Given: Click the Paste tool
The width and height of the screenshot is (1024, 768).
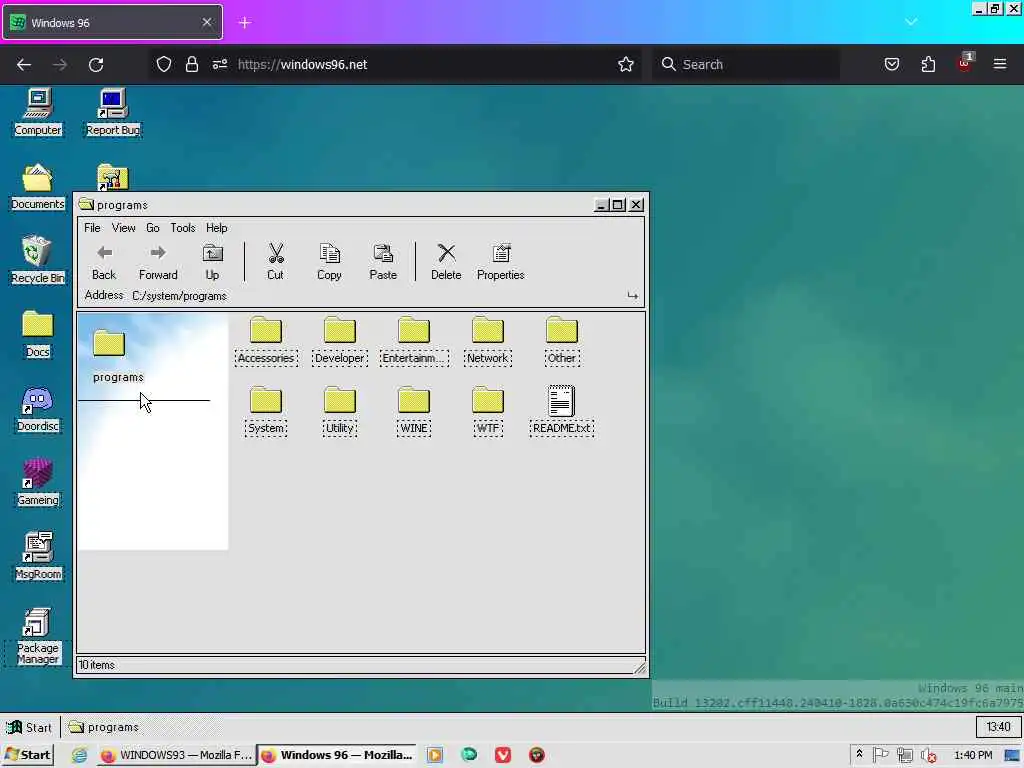Looking at the screenshot, I should point(383,262).
